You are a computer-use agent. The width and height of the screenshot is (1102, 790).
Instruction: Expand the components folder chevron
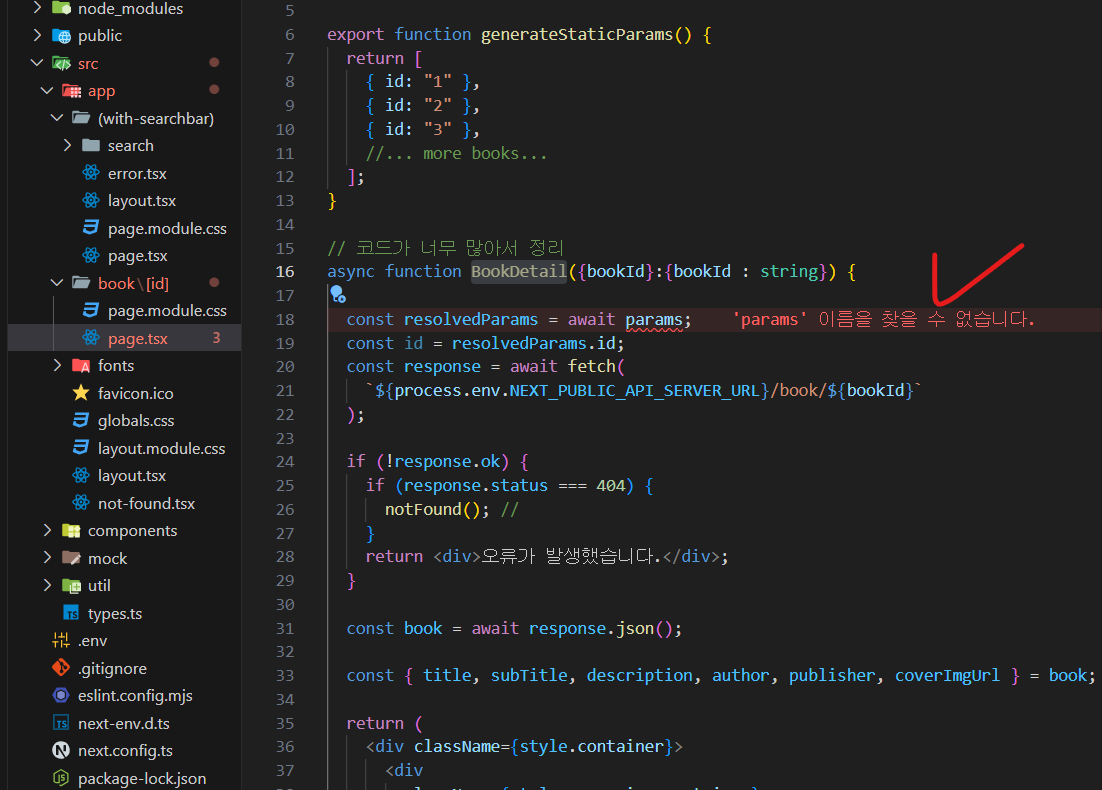point(47,531)
